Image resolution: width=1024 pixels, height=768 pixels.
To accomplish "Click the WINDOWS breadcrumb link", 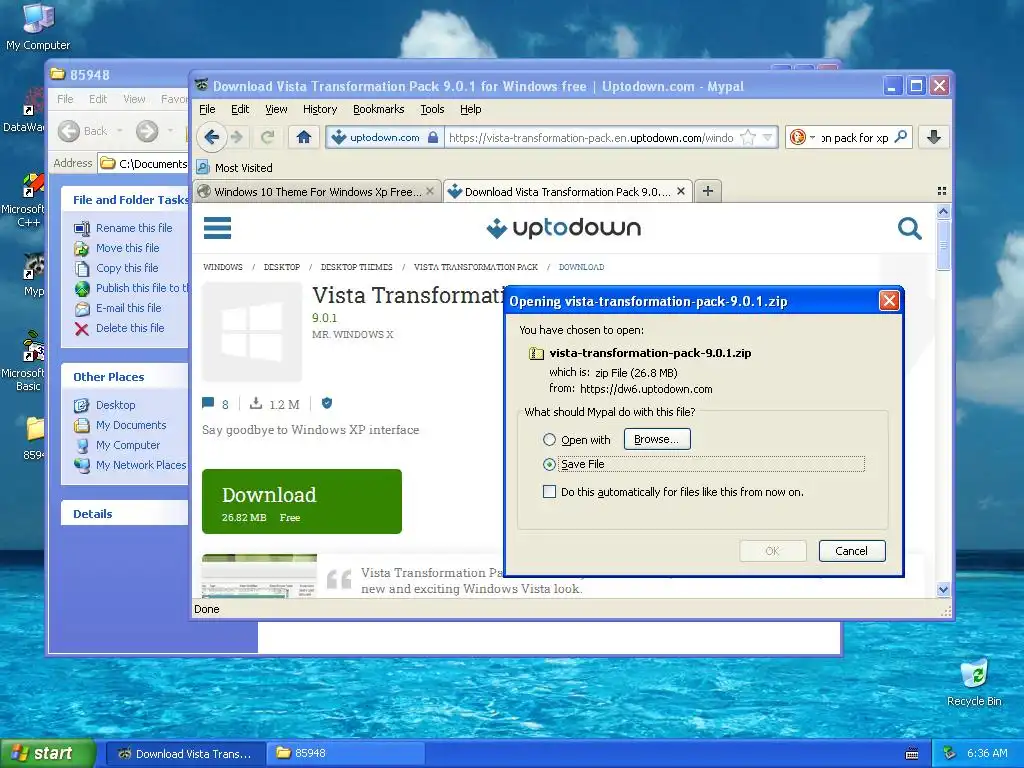I will (223, 267).
